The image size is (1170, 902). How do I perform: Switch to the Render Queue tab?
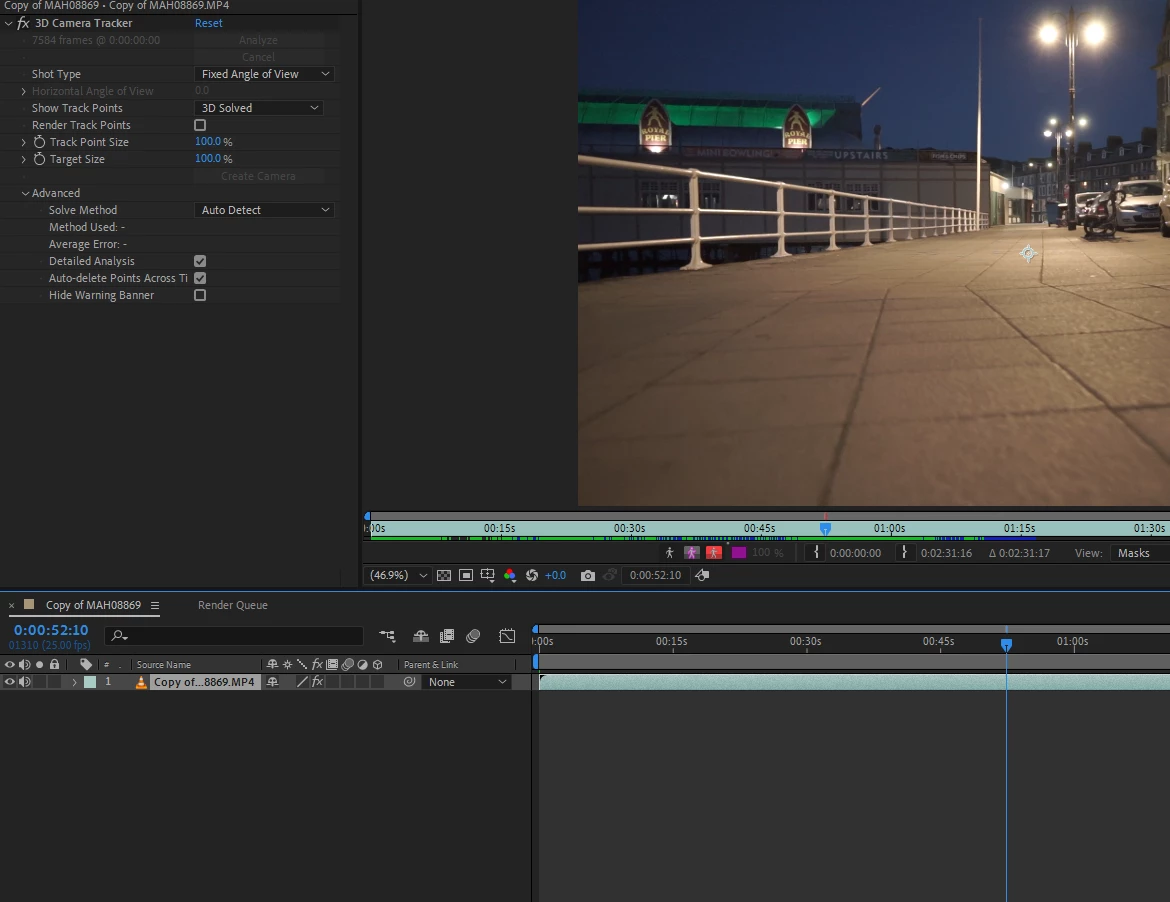pyautogui.click(x=233, y=605)
